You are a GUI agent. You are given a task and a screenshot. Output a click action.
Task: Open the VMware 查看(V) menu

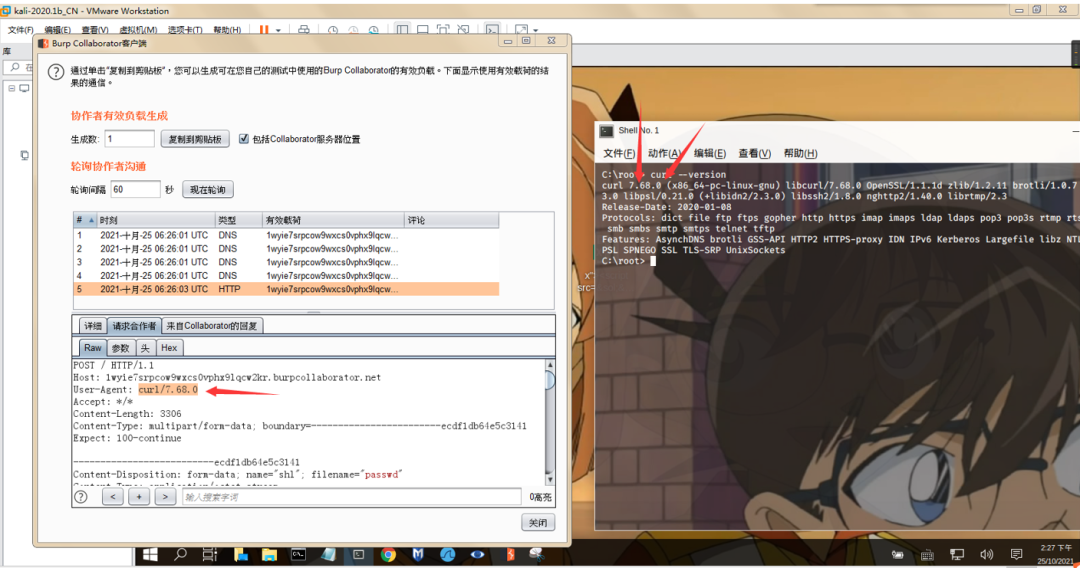[95, 30]
